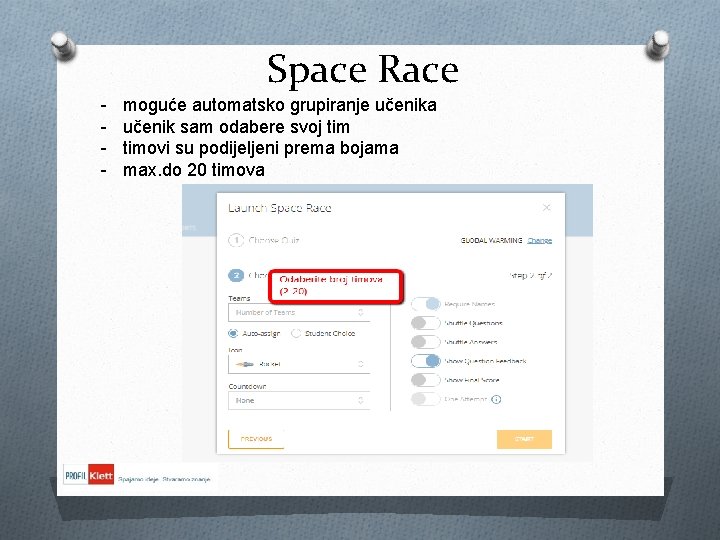This screenshot has width=720, height=540.
Task: Click the 'timovi su podijeljeni prema bojama' bullet
Action: coord(260,148)
